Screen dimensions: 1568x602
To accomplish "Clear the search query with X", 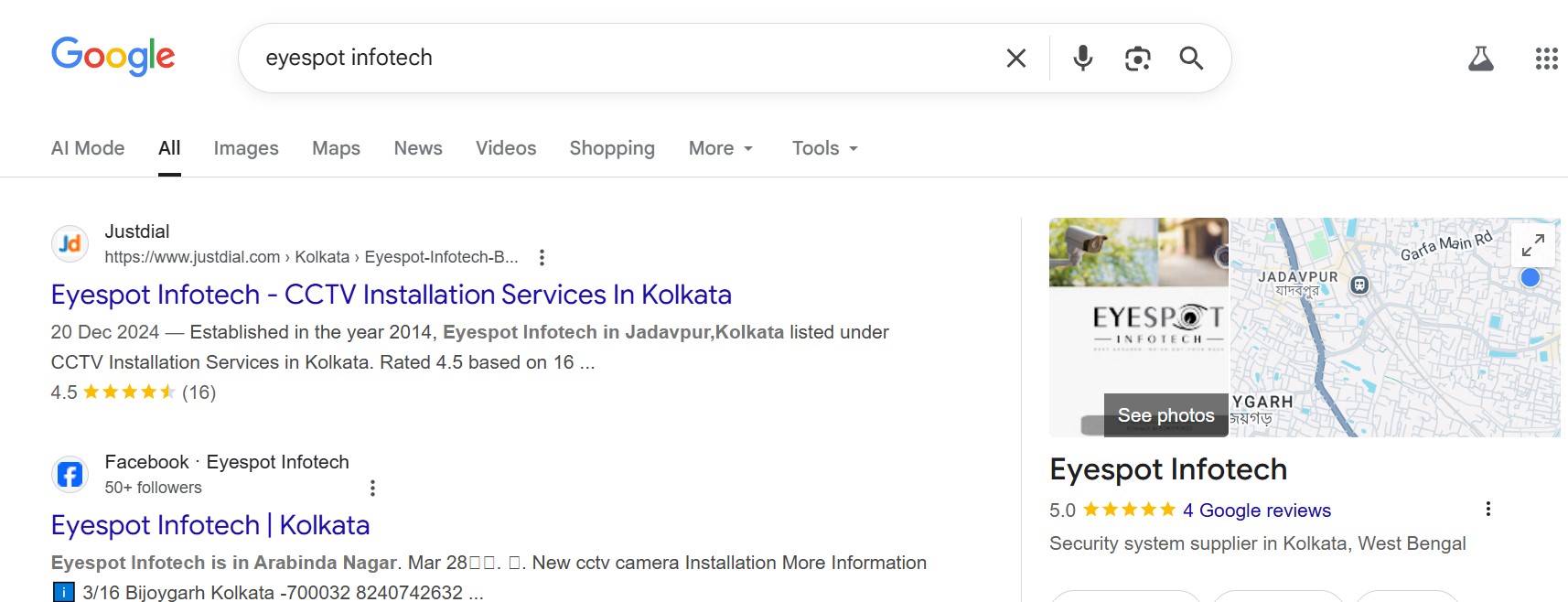I will [x=1015, y=59].
